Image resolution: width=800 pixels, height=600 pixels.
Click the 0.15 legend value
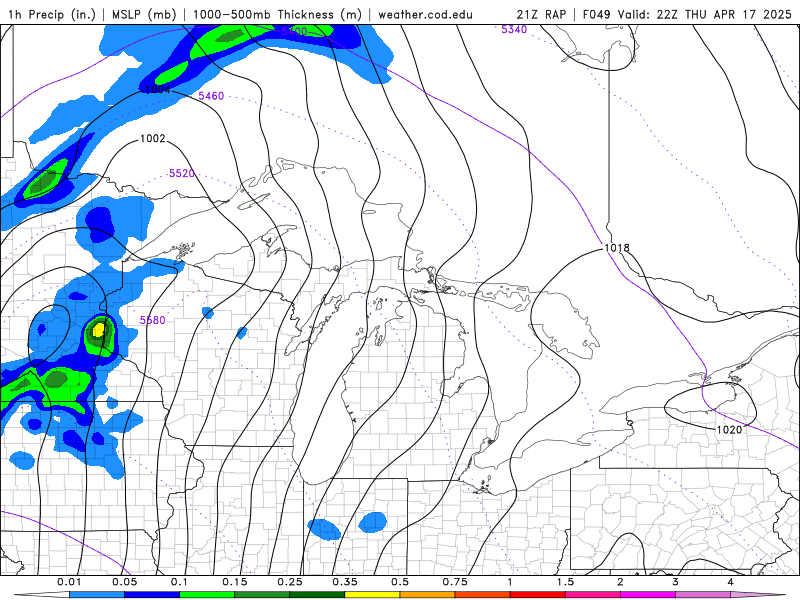click(x=235, y=582)
